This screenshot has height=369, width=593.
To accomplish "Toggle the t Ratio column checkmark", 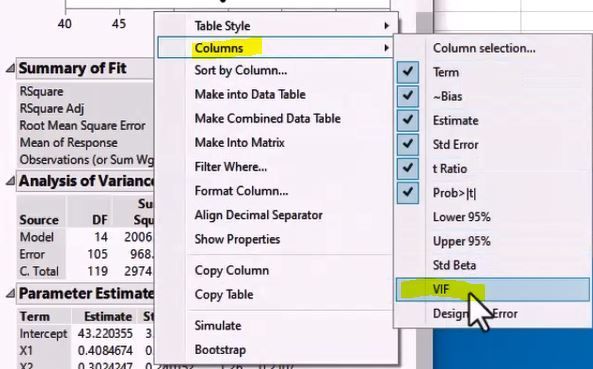I will tap(408, 169).
